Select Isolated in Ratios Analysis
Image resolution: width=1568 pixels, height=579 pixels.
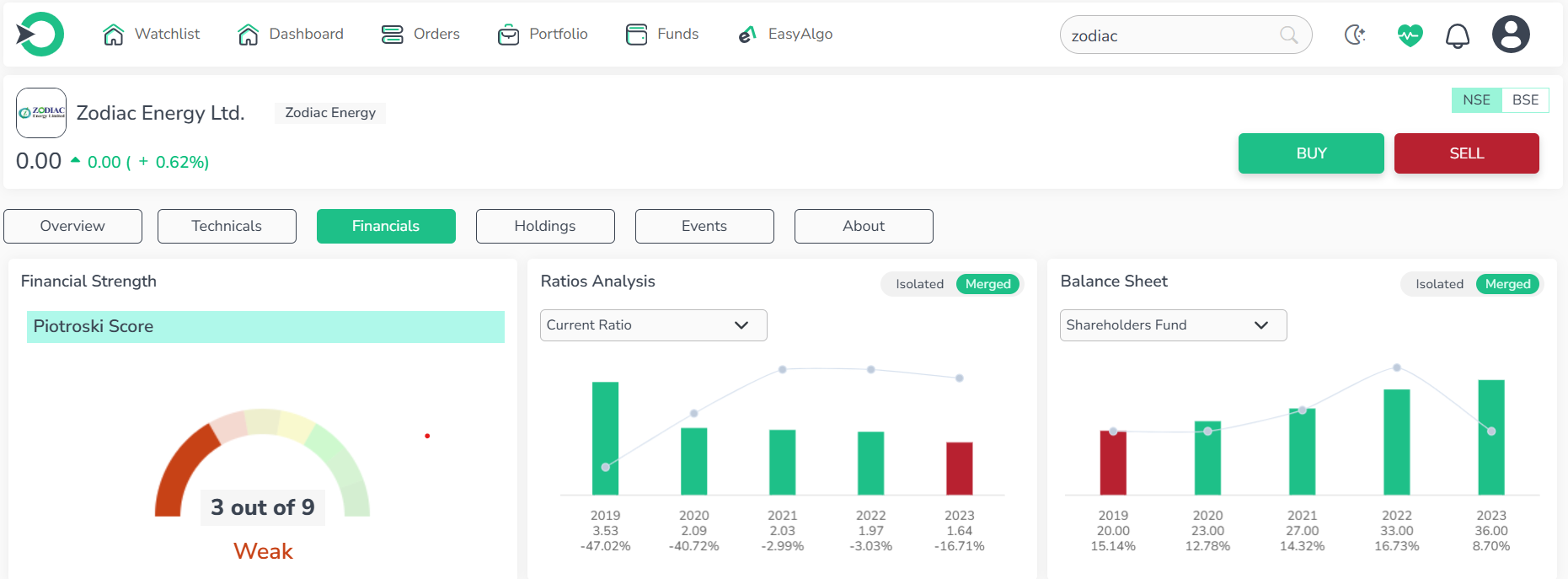coord(919,284)
